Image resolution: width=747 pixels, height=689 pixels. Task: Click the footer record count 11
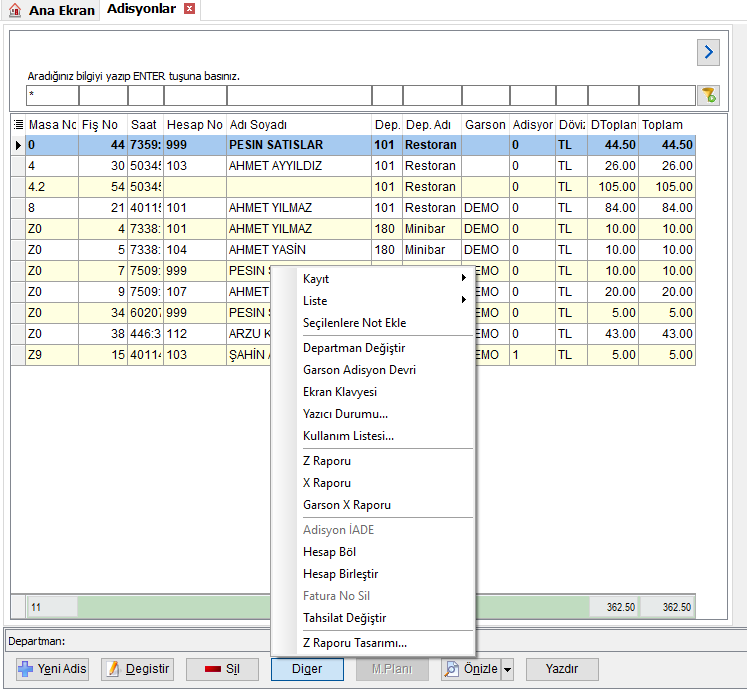click(x=52, y=607)
